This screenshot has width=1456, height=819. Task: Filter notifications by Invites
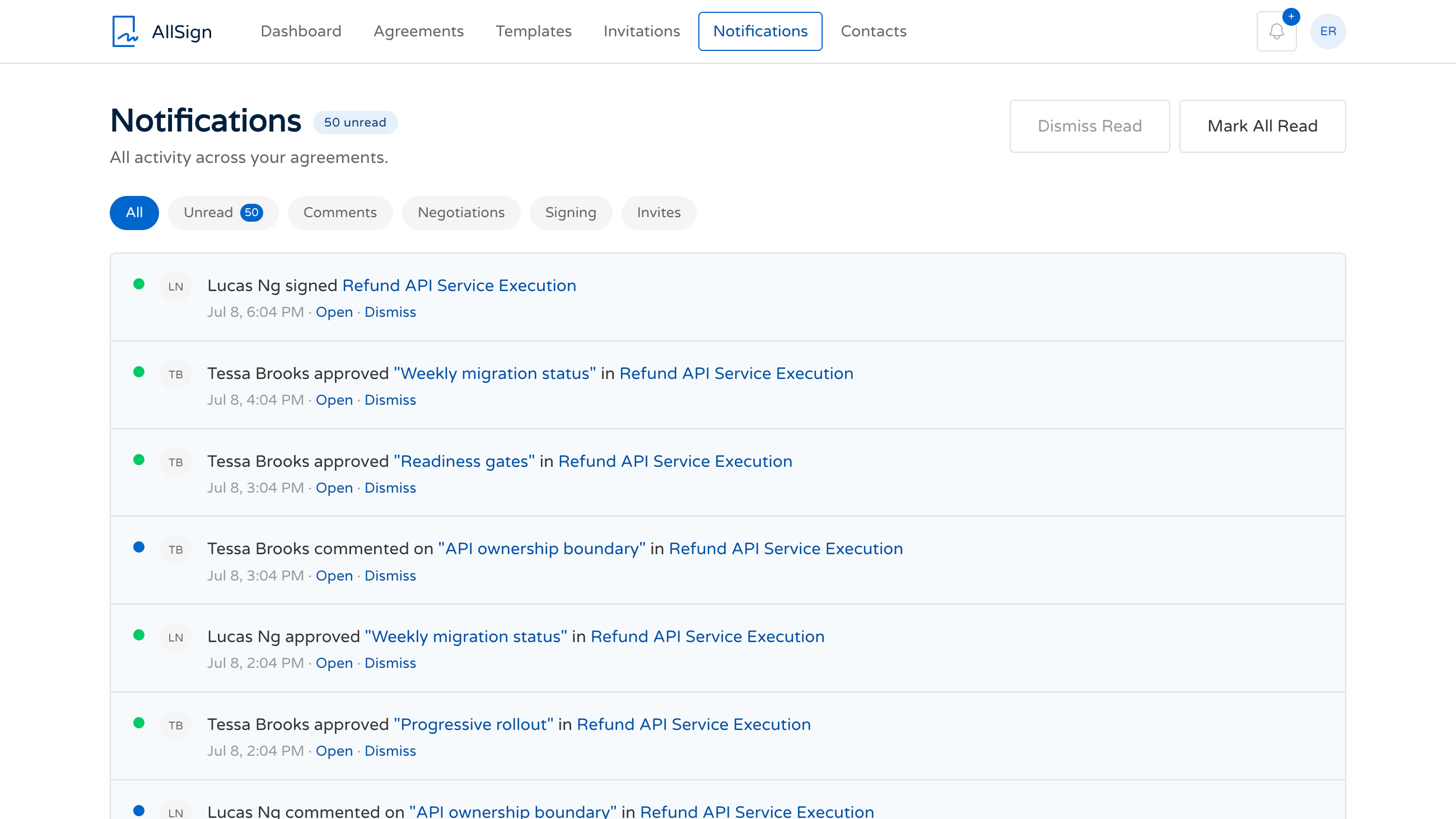point(659,213)
